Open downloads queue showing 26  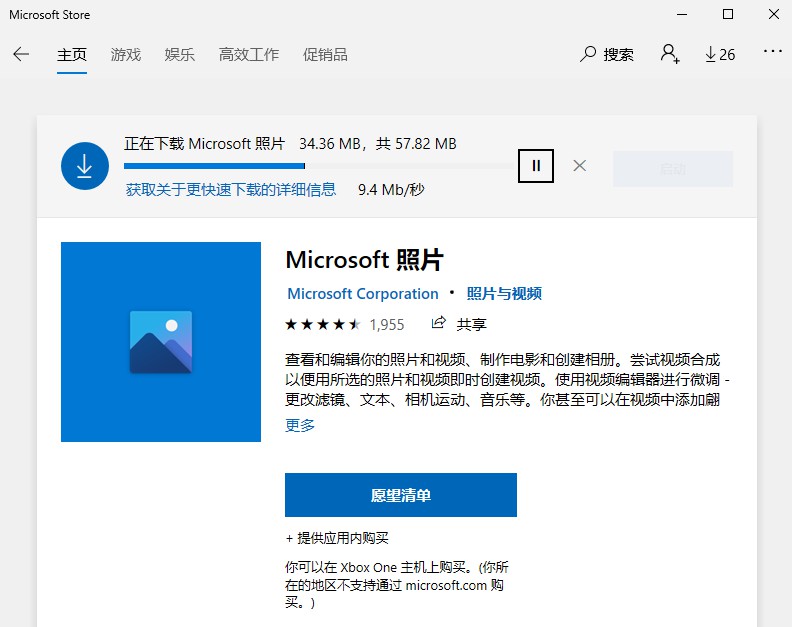coord(720,54)
